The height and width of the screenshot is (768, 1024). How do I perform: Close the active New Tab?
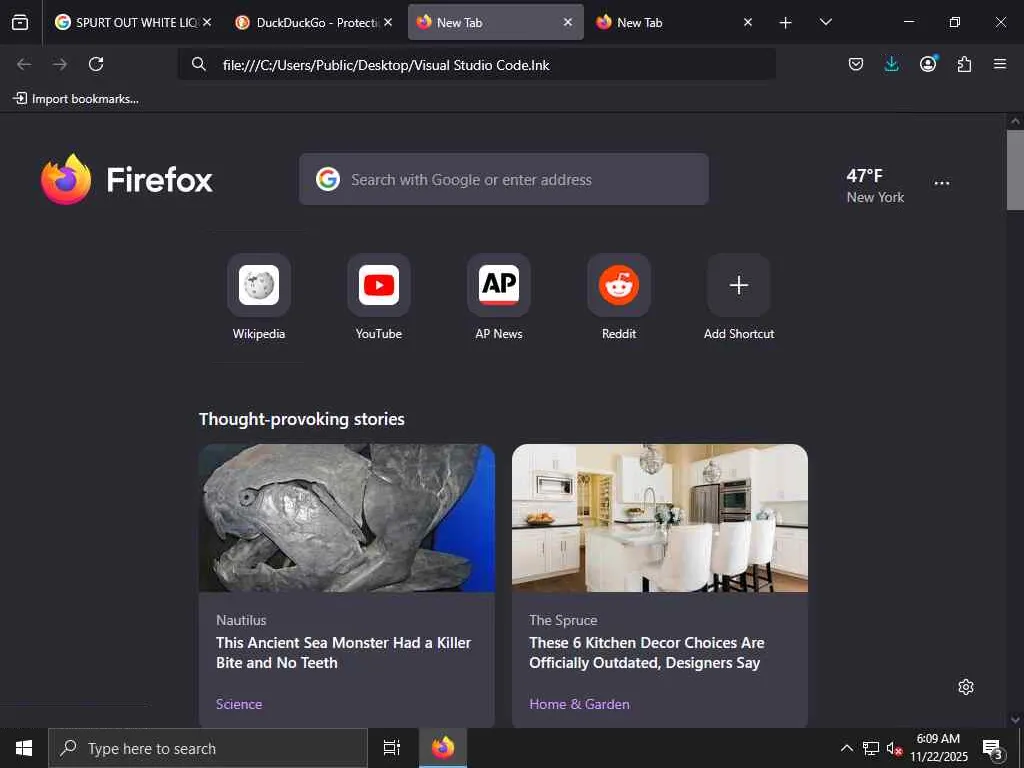[x=568, y=22]
